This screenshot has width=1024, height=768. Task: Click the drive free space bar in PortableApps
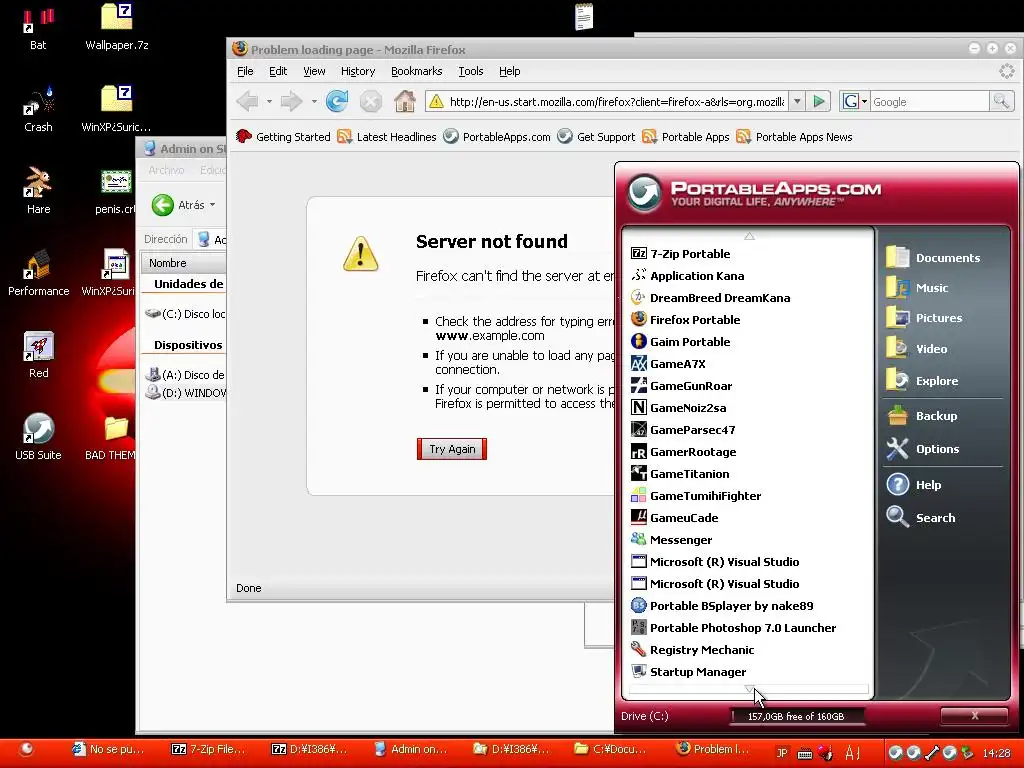coord(797,716)
